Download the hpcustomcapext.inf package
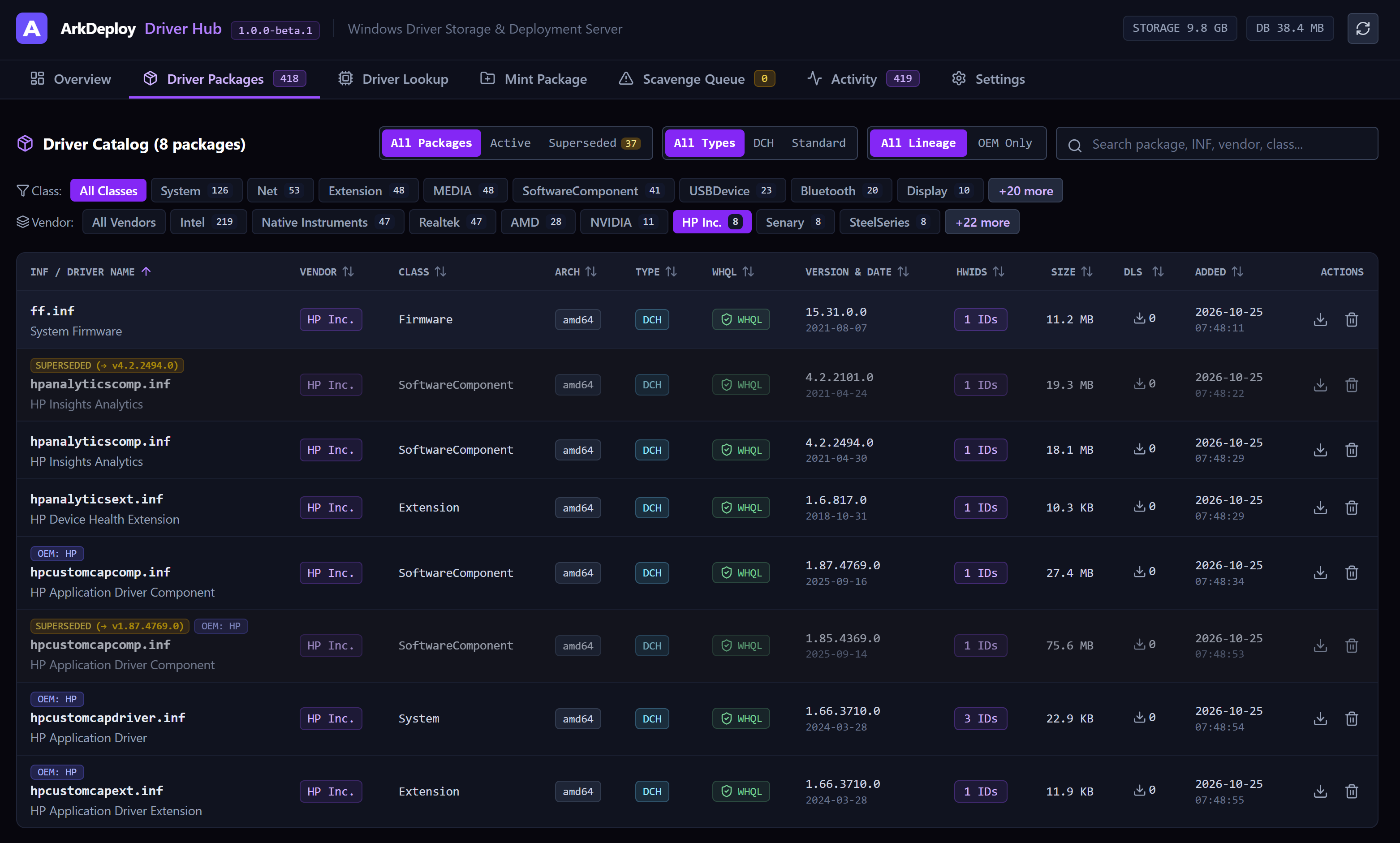 [x=1320, y=791]
